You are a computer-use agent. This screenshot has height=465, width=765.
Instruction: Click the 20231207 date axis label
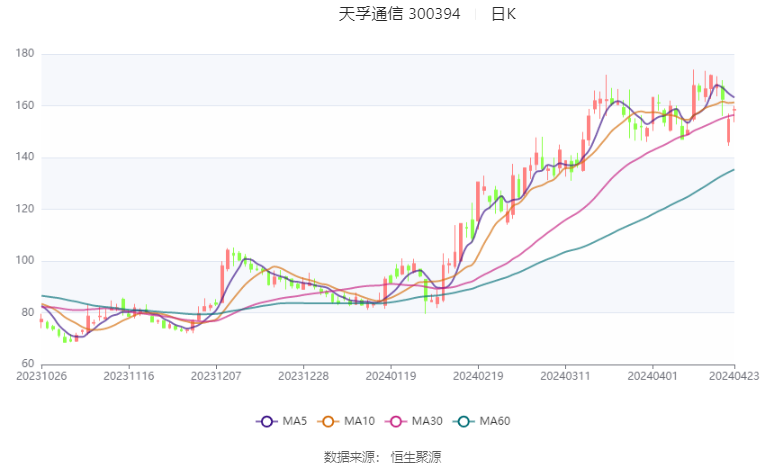coord(216,376)
